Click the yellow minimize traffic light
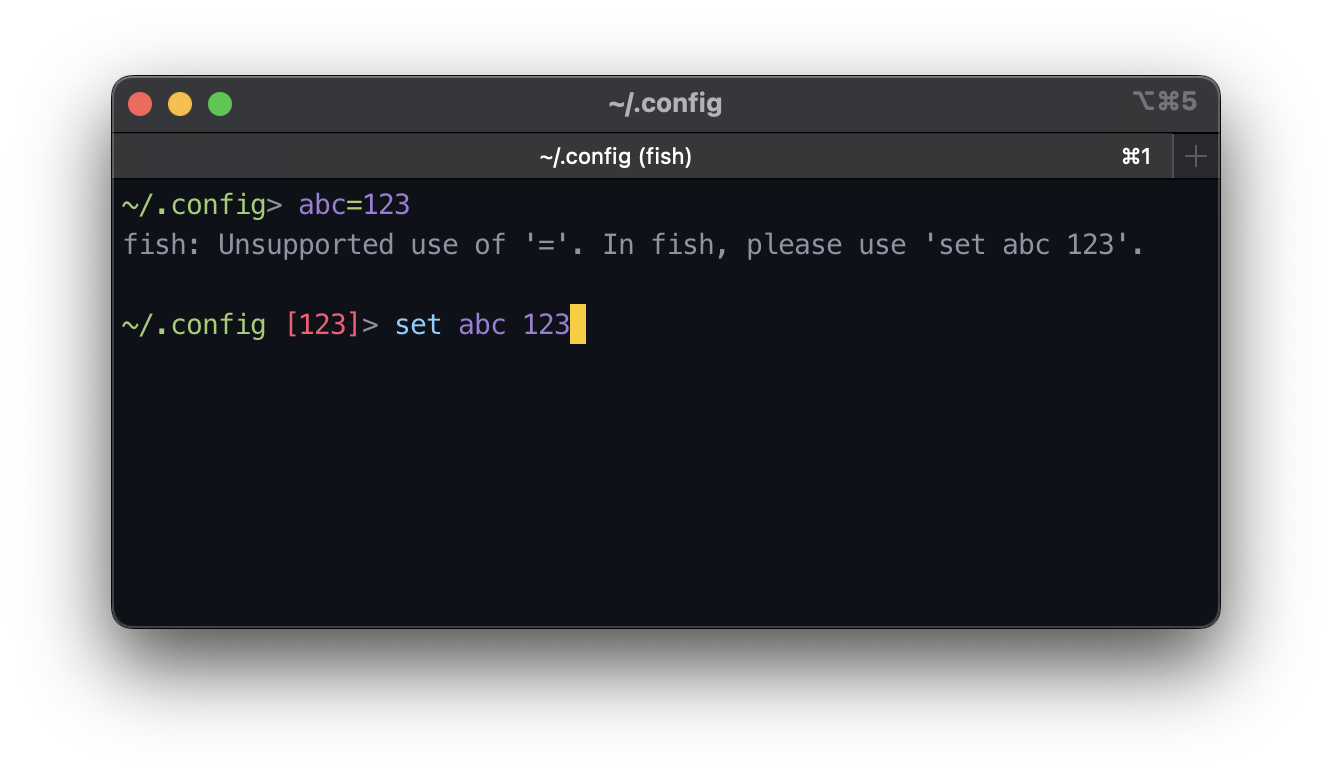This screenshot has width=1332, height=776. [180, 103]
